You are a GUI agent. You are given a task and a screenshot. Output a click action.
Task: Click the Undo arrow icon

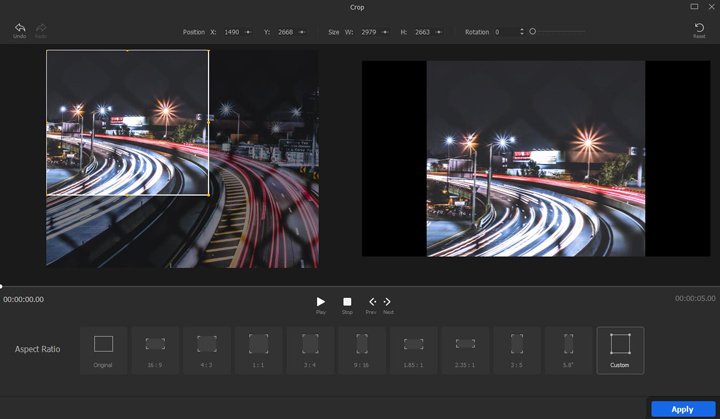pyautogui.click(x=19, y=28)
